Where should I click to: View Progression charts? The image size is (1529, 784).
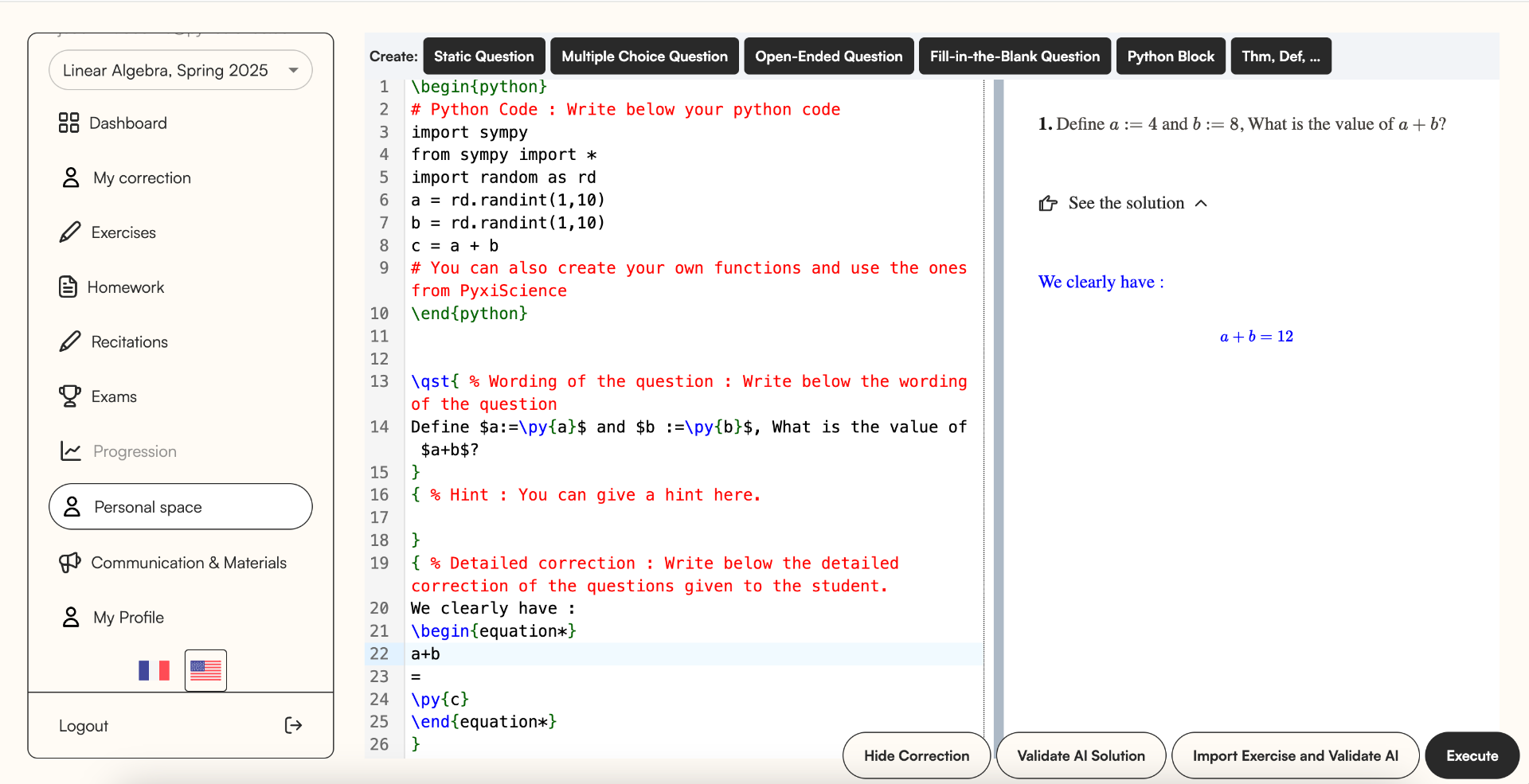pos(134,451)
